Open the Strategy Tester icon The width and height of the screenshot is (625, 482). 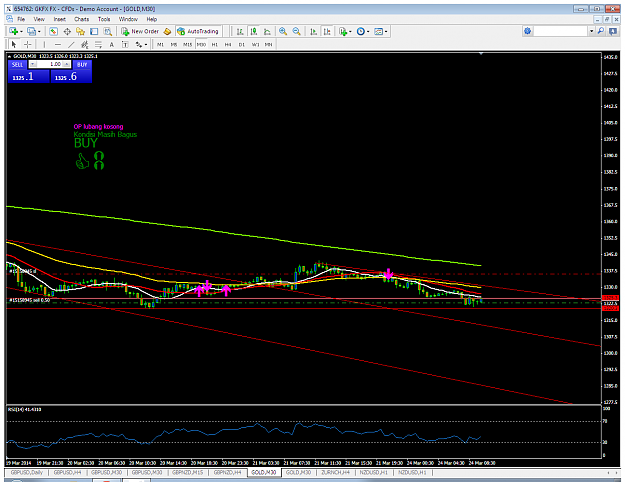108,31
